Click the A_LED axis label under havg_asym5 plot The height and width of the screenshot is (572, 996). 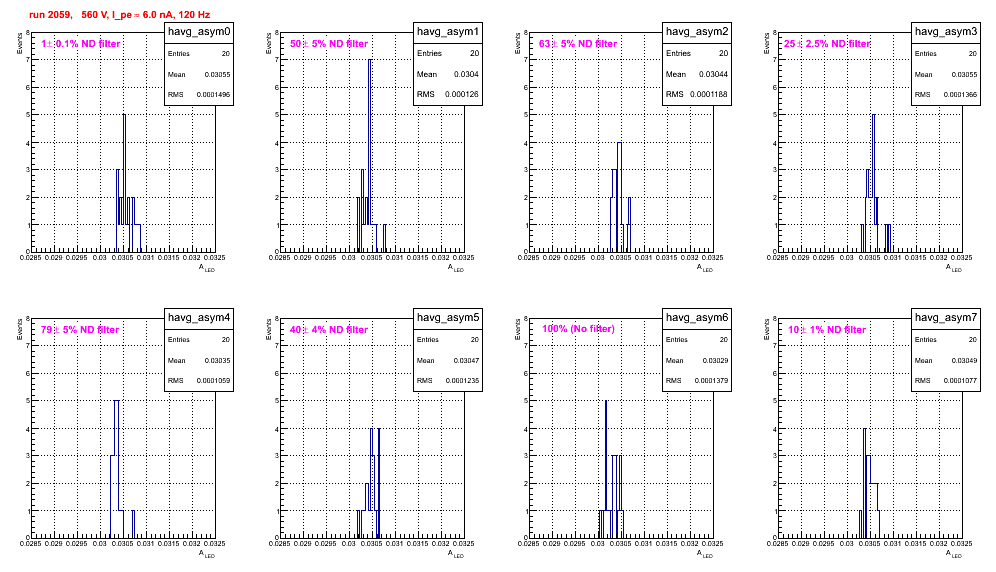[456, 554]
